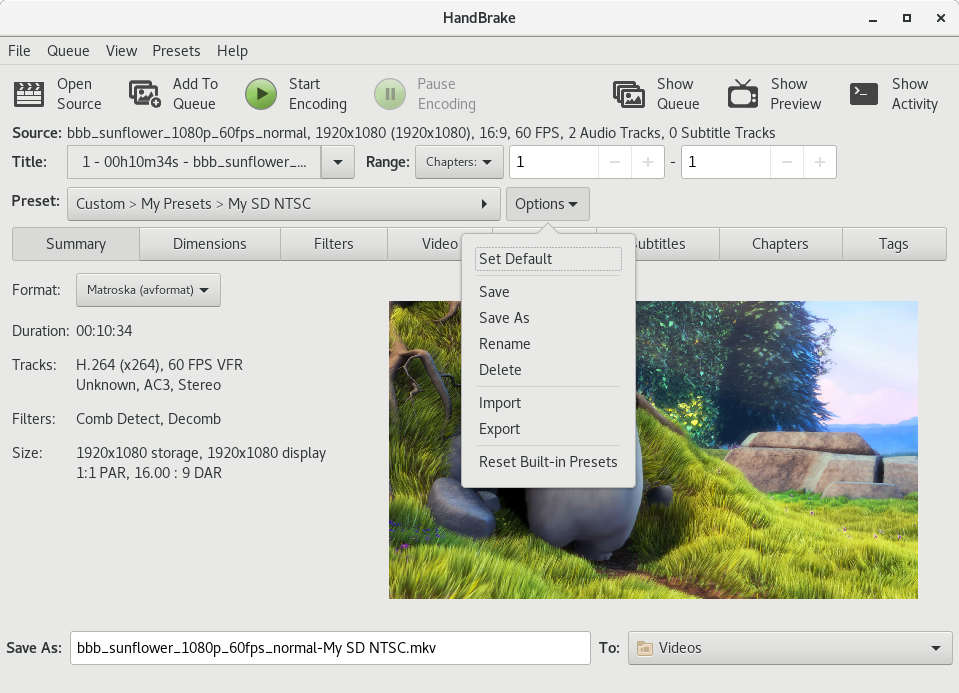
Task: Increase the end chapter value
Action: coord(820,162)
